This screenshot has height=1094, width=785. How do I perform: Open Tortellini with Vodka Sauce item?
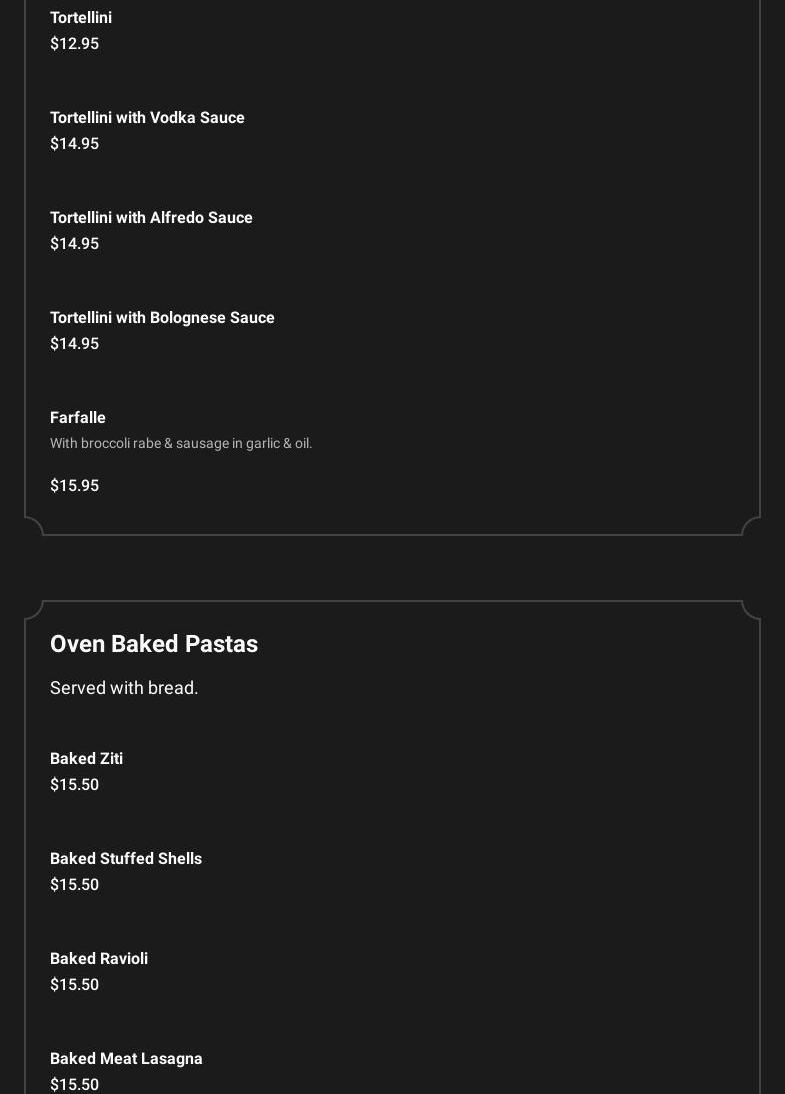pos(147,118)
